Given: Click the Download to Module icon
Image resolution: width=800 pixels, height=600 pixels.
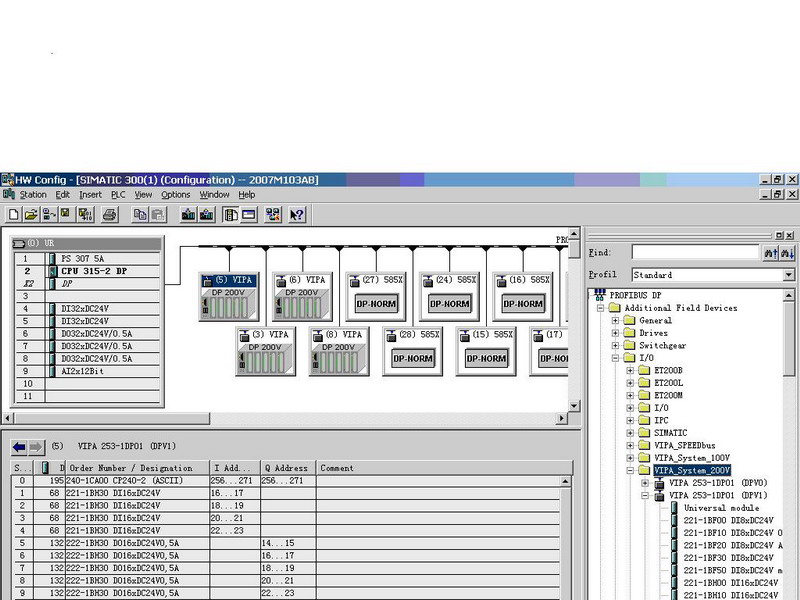Looking at the screenshot, I should click(188, 215).
